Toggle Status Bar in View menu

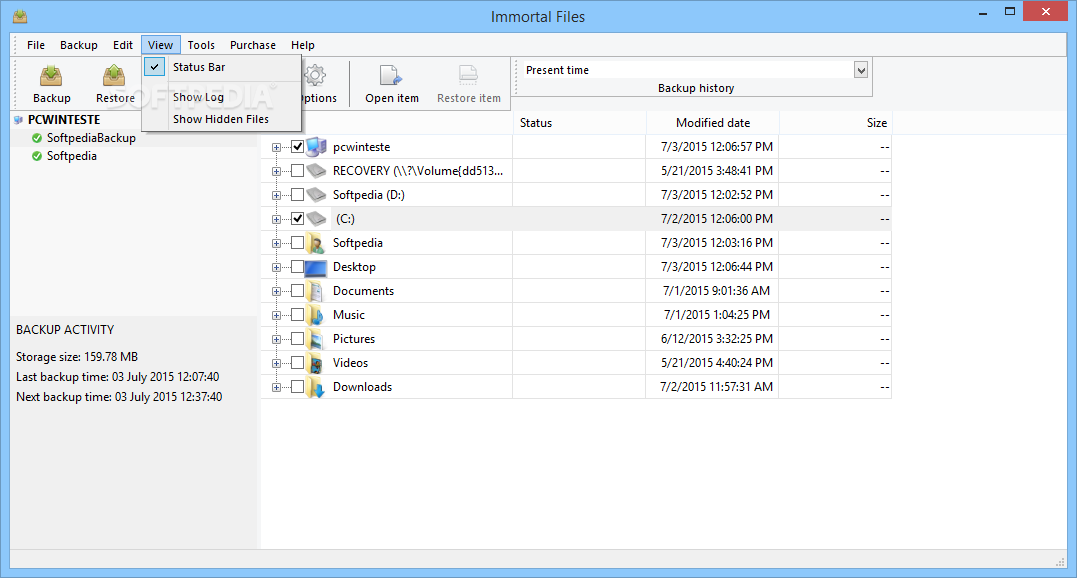point(221,67)
